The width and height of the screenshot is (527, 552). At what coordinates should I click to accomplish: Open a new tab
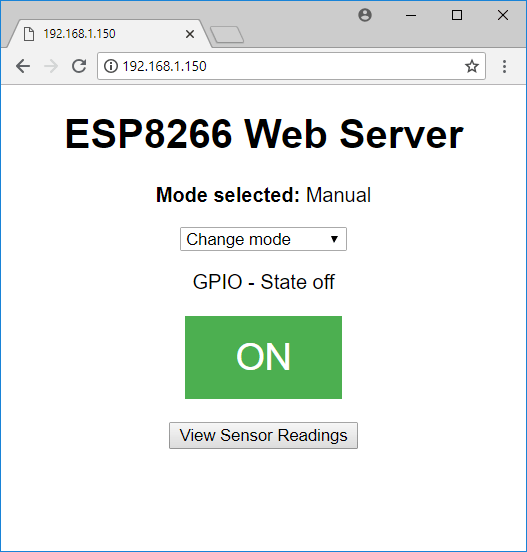pyautogui.click(x=227, y=34)
